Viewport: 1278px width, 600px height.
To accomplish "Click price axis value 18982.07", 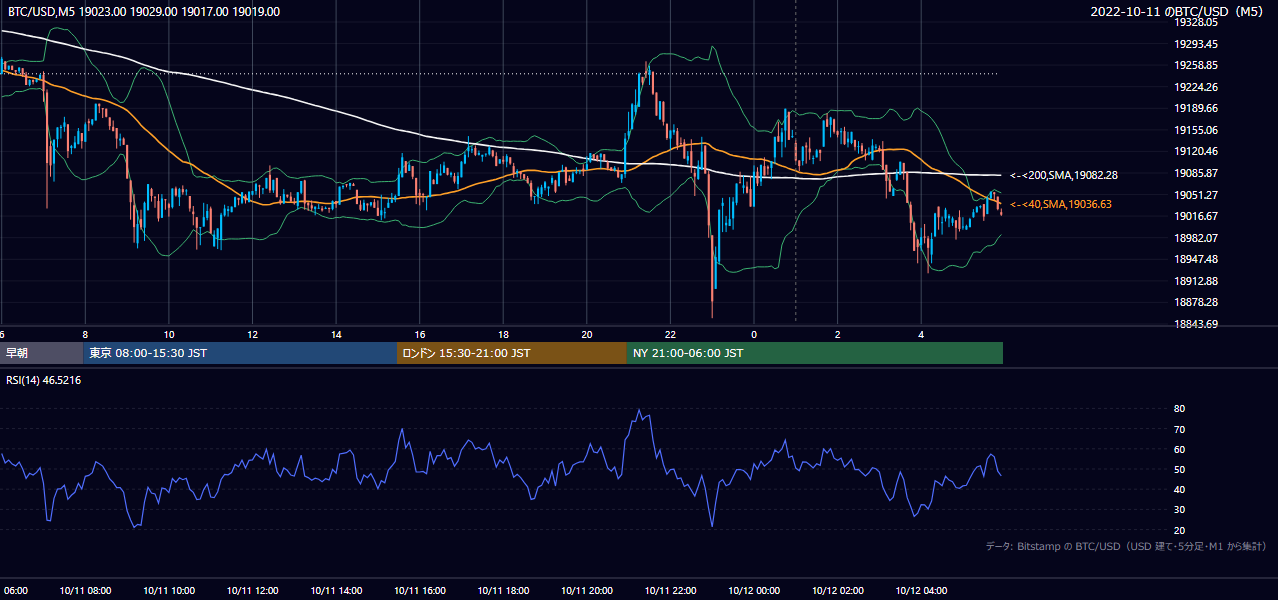I will pos(1195,238).
